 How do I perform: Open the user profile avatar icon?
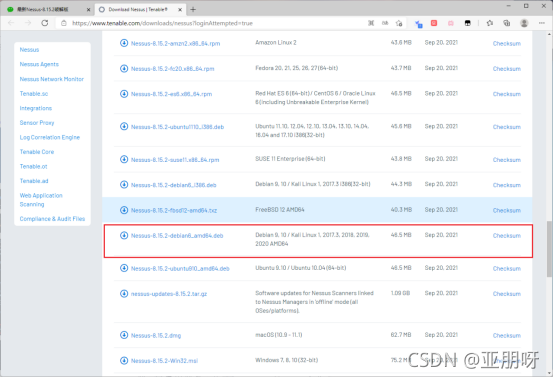click(x=524, y=23)
